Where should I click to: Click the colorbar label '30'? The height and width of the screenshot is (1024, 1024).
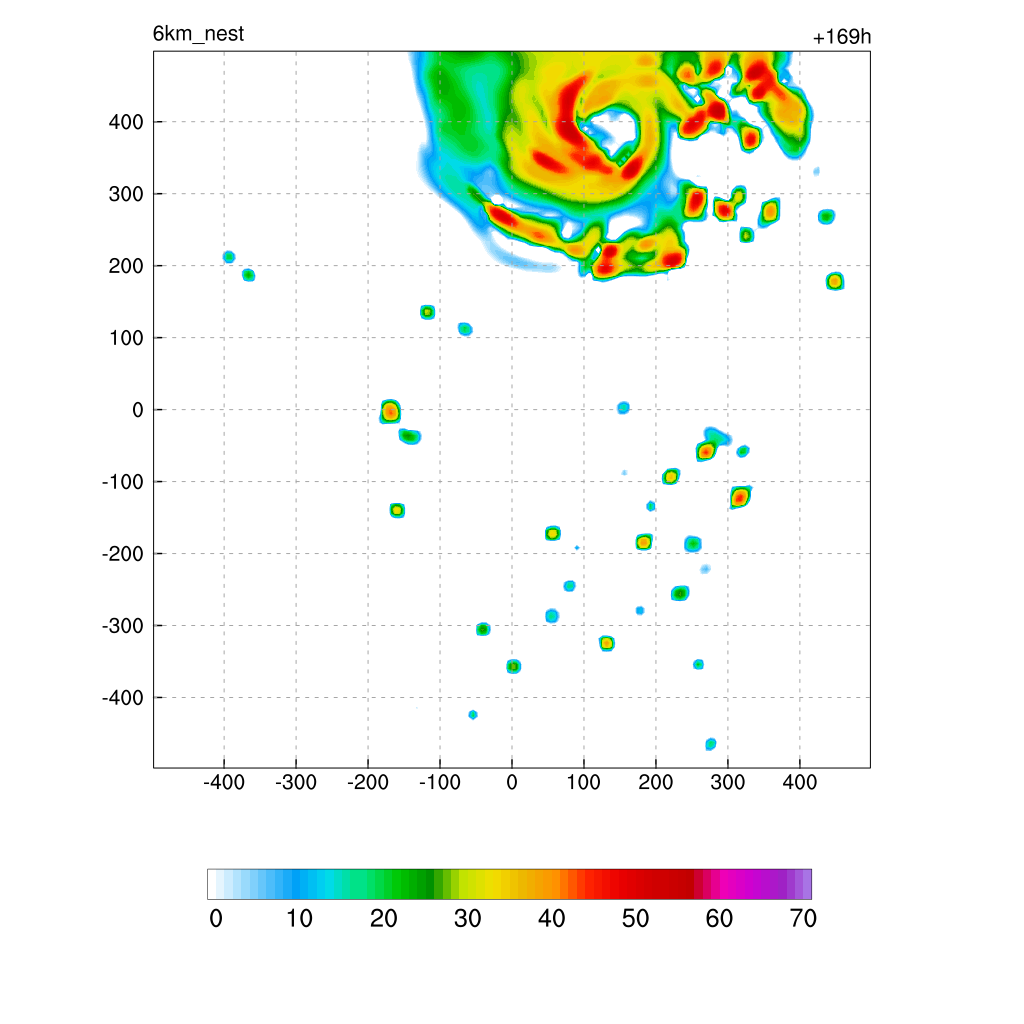coord(468,918)
